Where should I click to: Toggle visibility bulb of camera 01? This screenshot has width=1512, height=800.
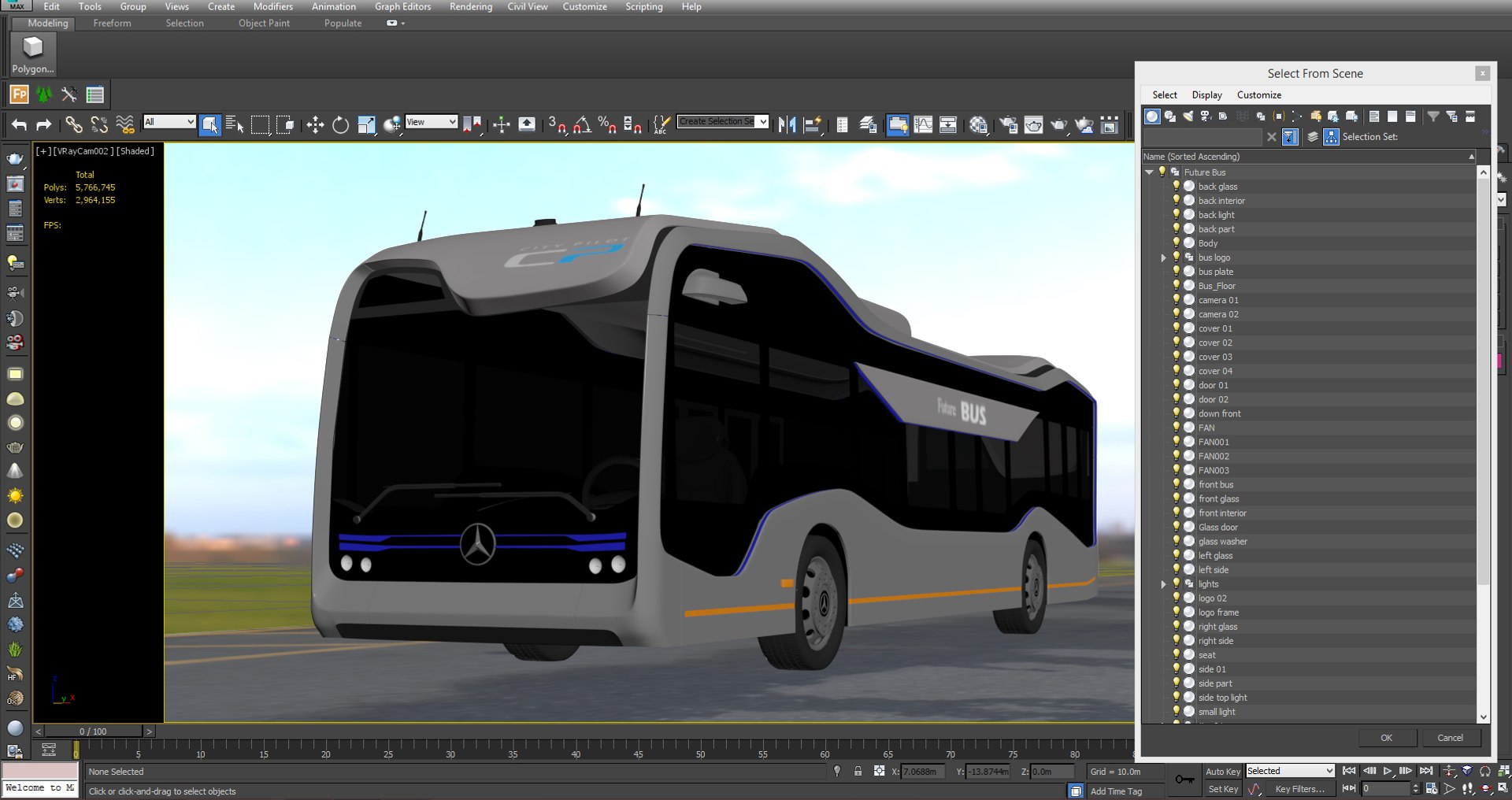click(x=1177, y=300)
